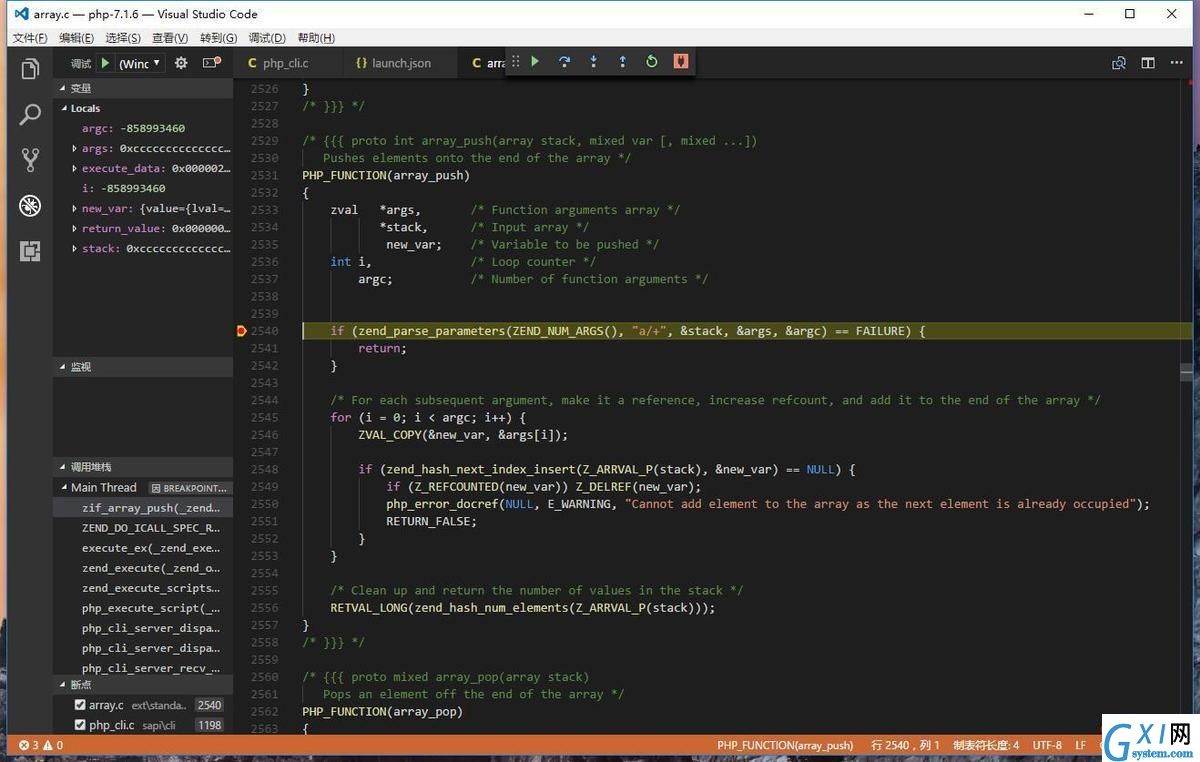This screenshot has width=1200, height=762.
Task: Expand the return_value variable
Action: click(74, 228)
